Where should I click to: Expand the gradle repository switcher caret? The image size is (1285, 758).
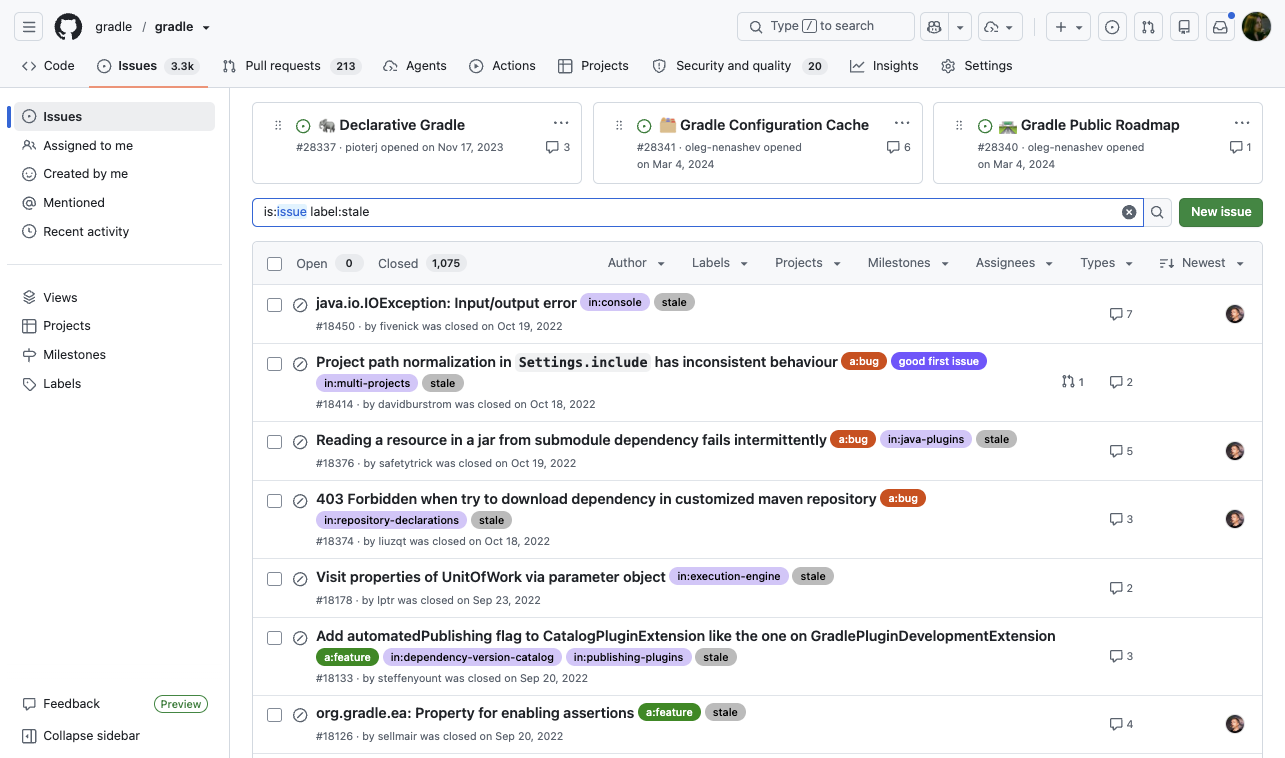click(206, 28)
